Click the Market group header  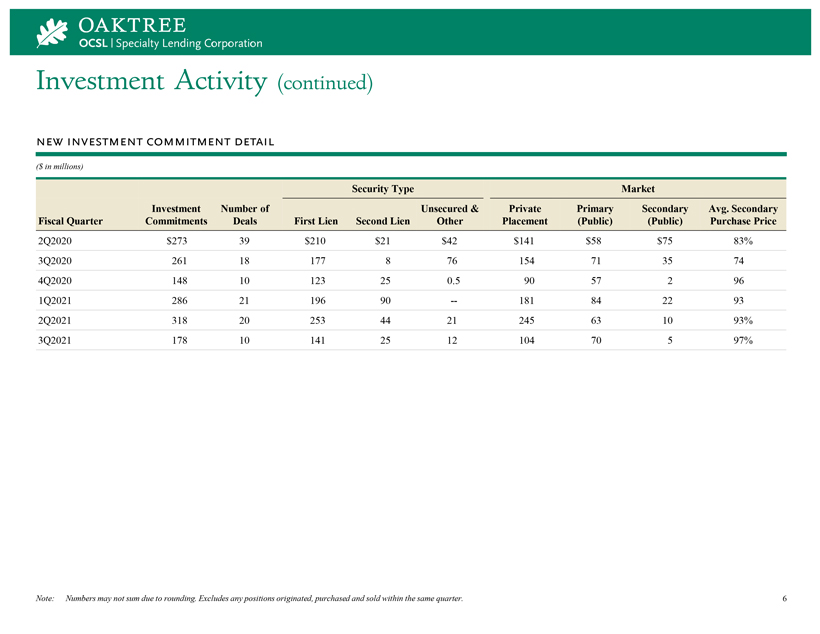[x=638, y=188]
